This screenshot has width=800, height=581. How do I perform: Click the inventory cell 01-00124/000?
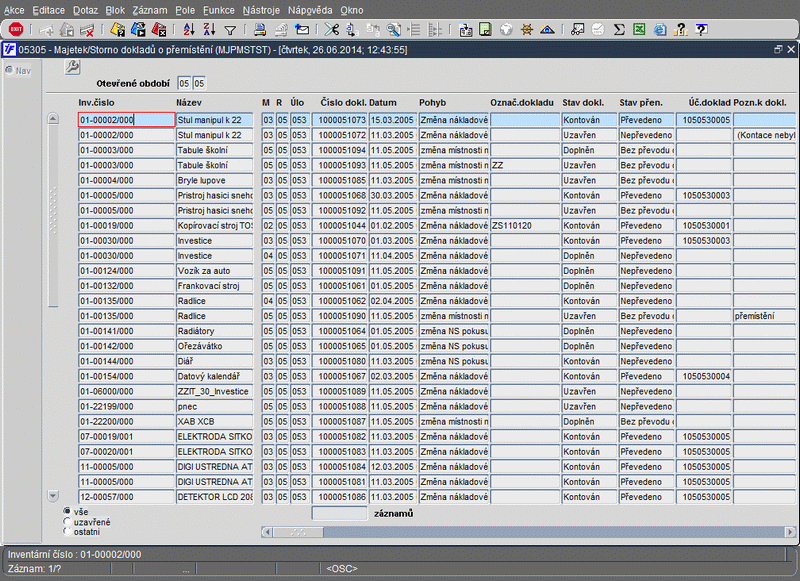click(126, 271)
